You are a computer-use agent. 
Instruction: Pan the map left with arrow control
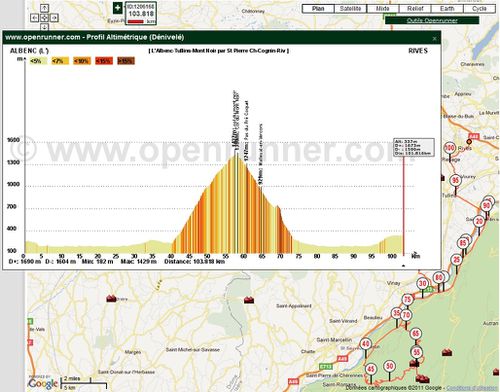point(35,18)
